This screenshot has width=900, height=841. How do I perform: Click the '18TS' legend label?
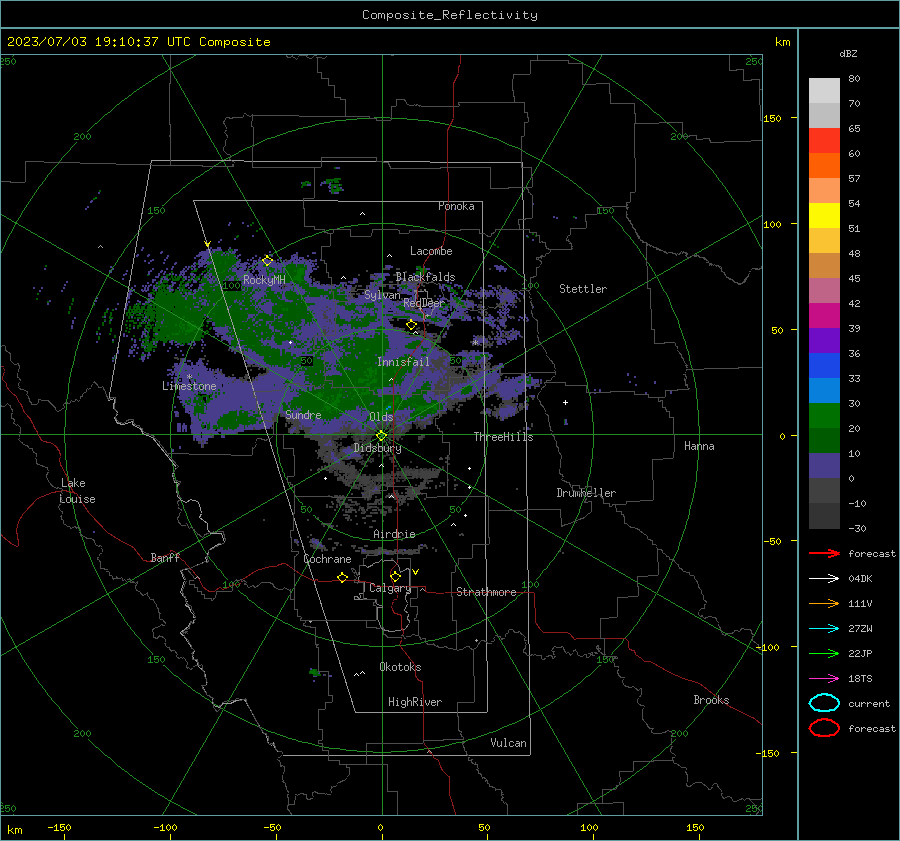click(860, 679)
